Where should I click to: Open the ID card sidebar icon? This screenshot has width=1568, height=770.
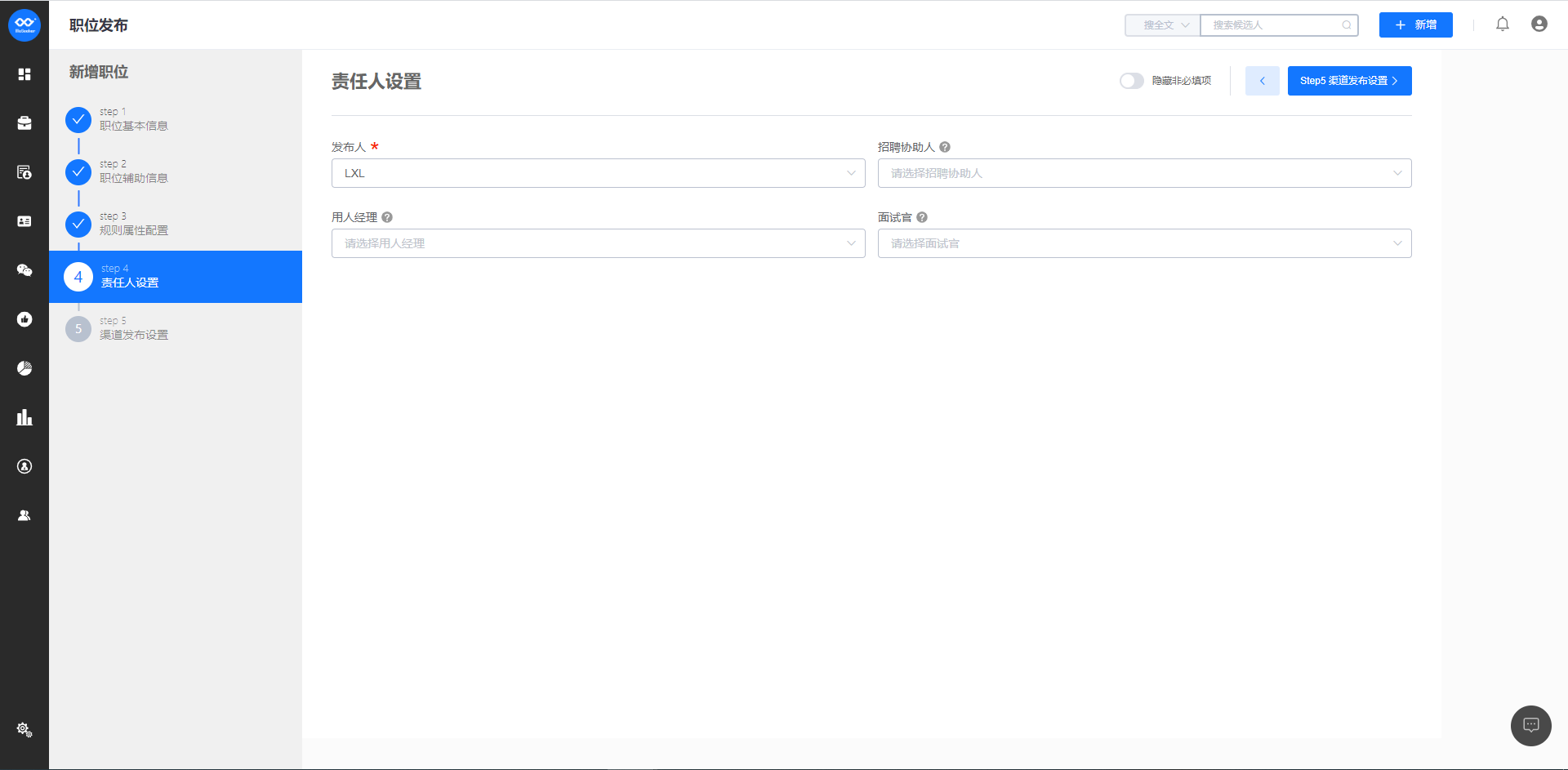24,221
